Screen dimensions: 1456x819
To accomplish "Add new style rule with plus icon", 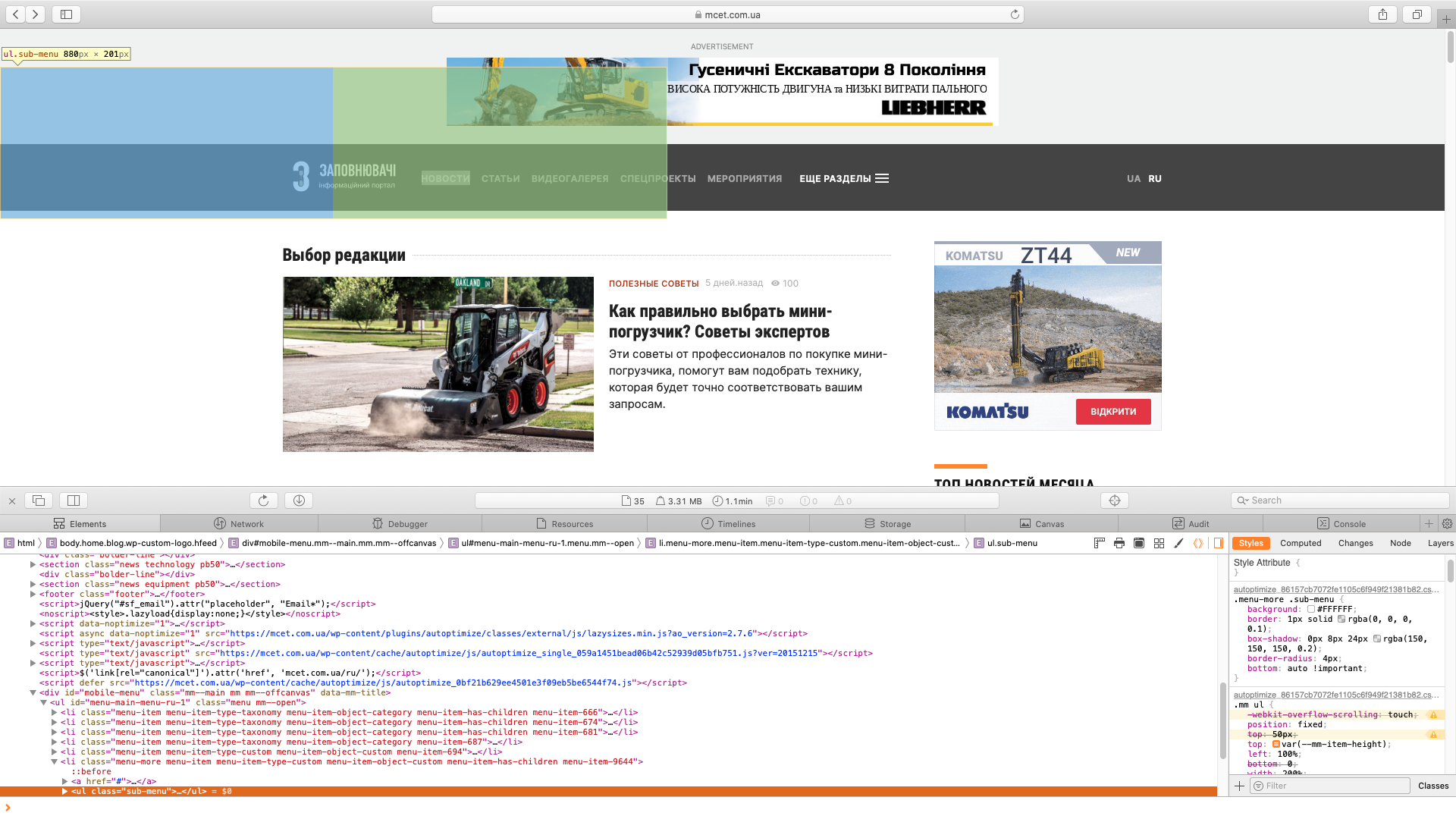I will click(x=1239, y=786).
